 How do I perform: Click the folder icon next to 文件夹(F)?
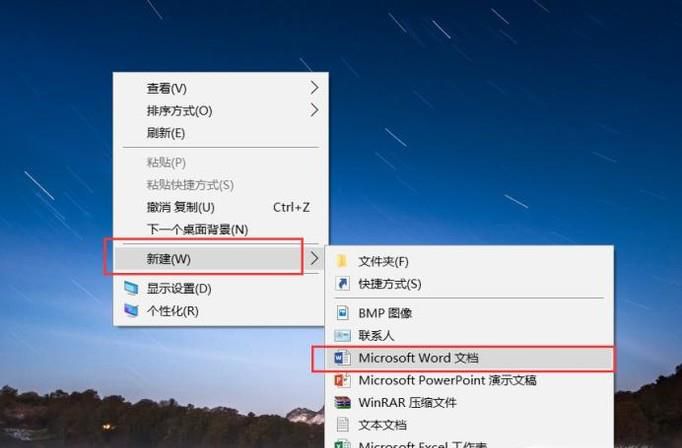coord(342,261)
